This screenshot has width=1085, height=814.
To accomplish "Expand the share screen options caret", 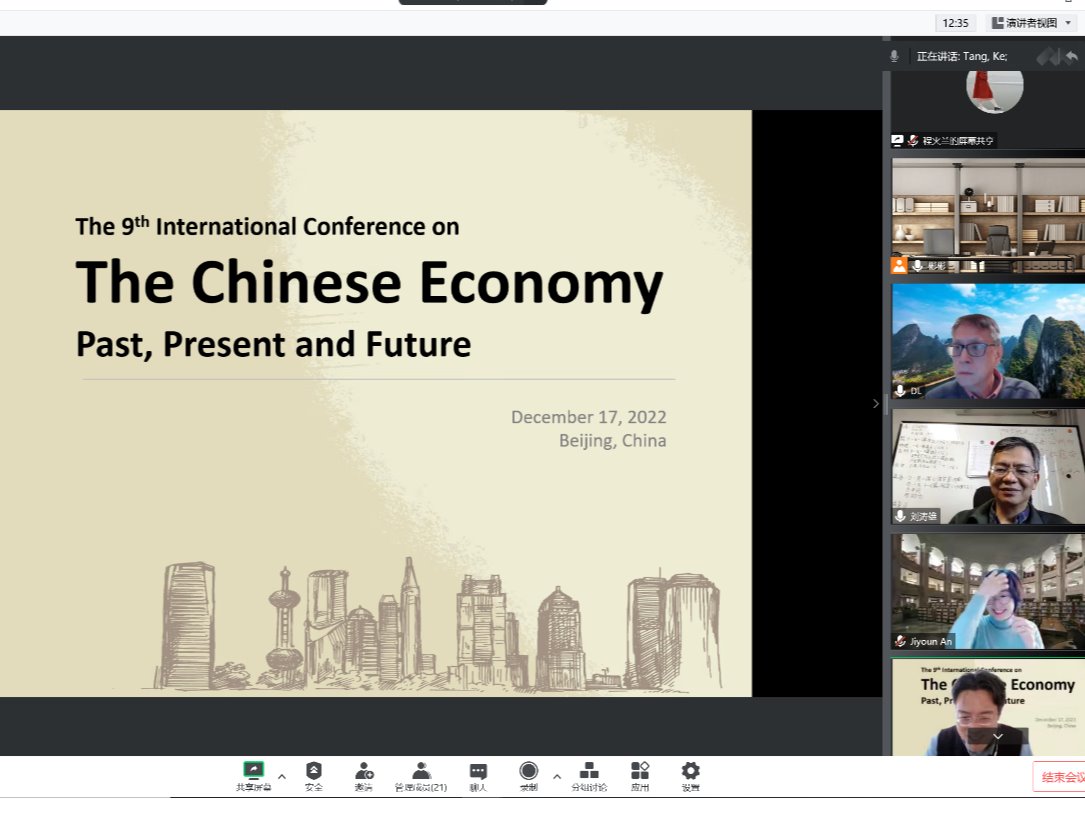I will (x=282, y=777).
